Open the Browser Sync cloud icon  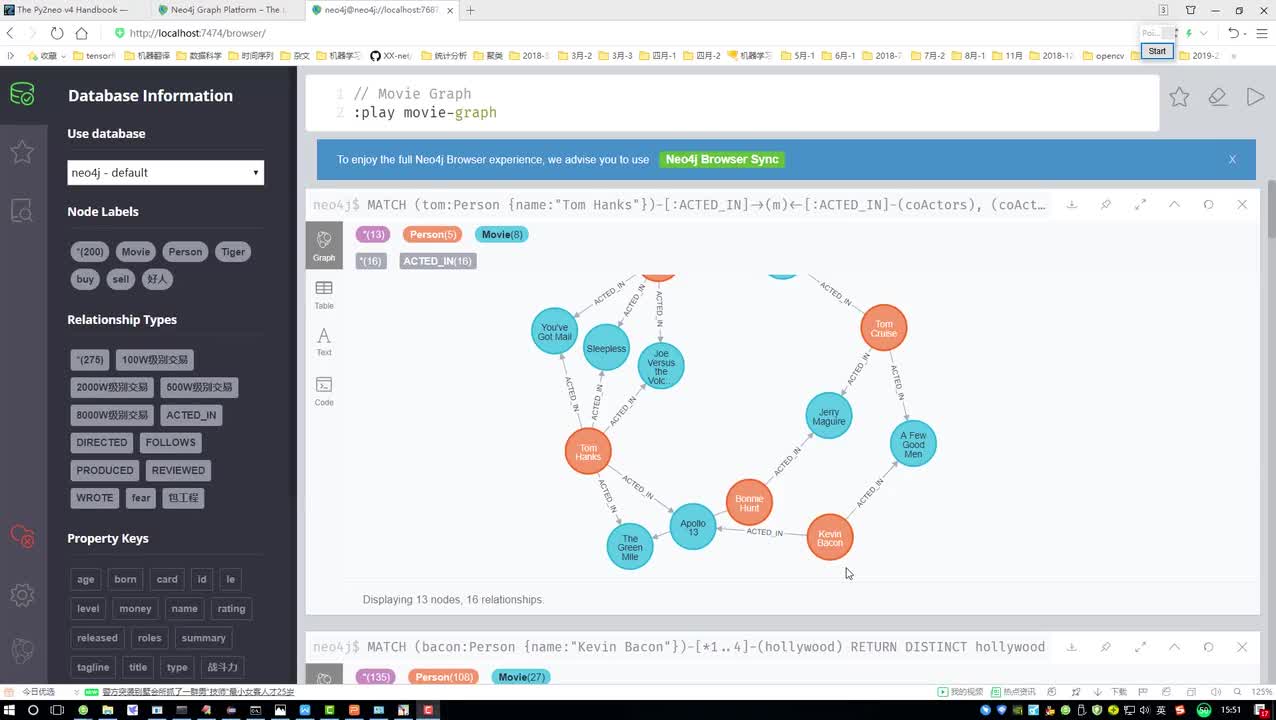click(x=22, y=537)
